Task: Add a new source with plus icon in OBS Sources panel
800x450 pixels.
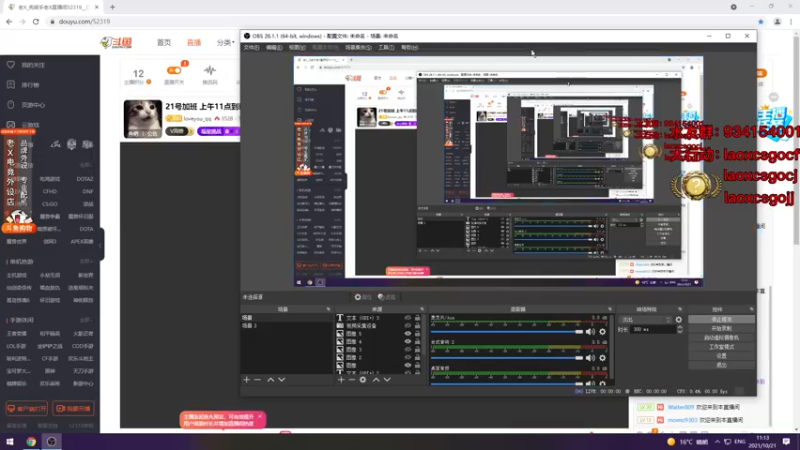Action: click(x=341, y=380)
